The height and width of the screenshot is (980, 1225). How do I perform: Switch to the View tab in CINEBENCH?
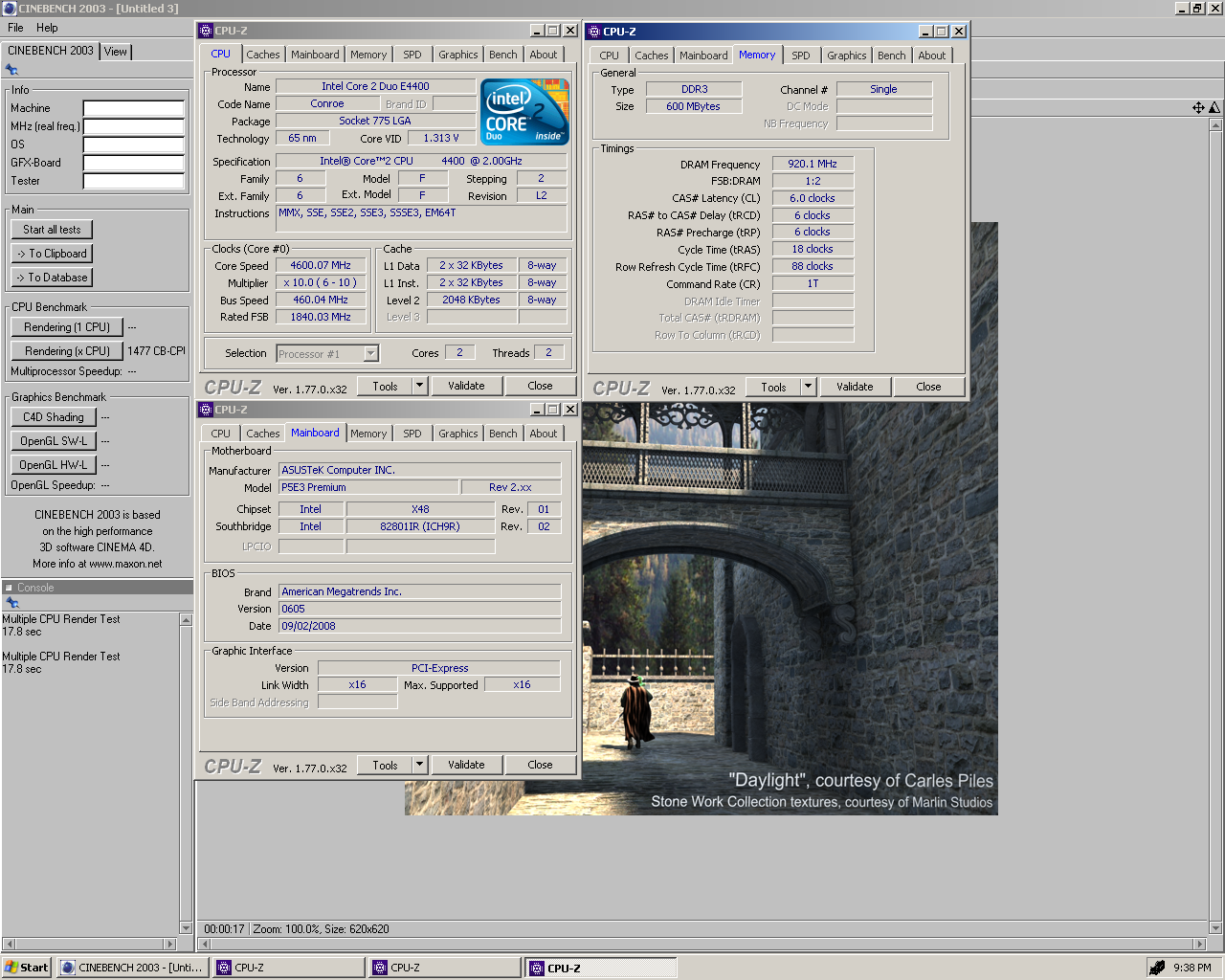(116, 52)
